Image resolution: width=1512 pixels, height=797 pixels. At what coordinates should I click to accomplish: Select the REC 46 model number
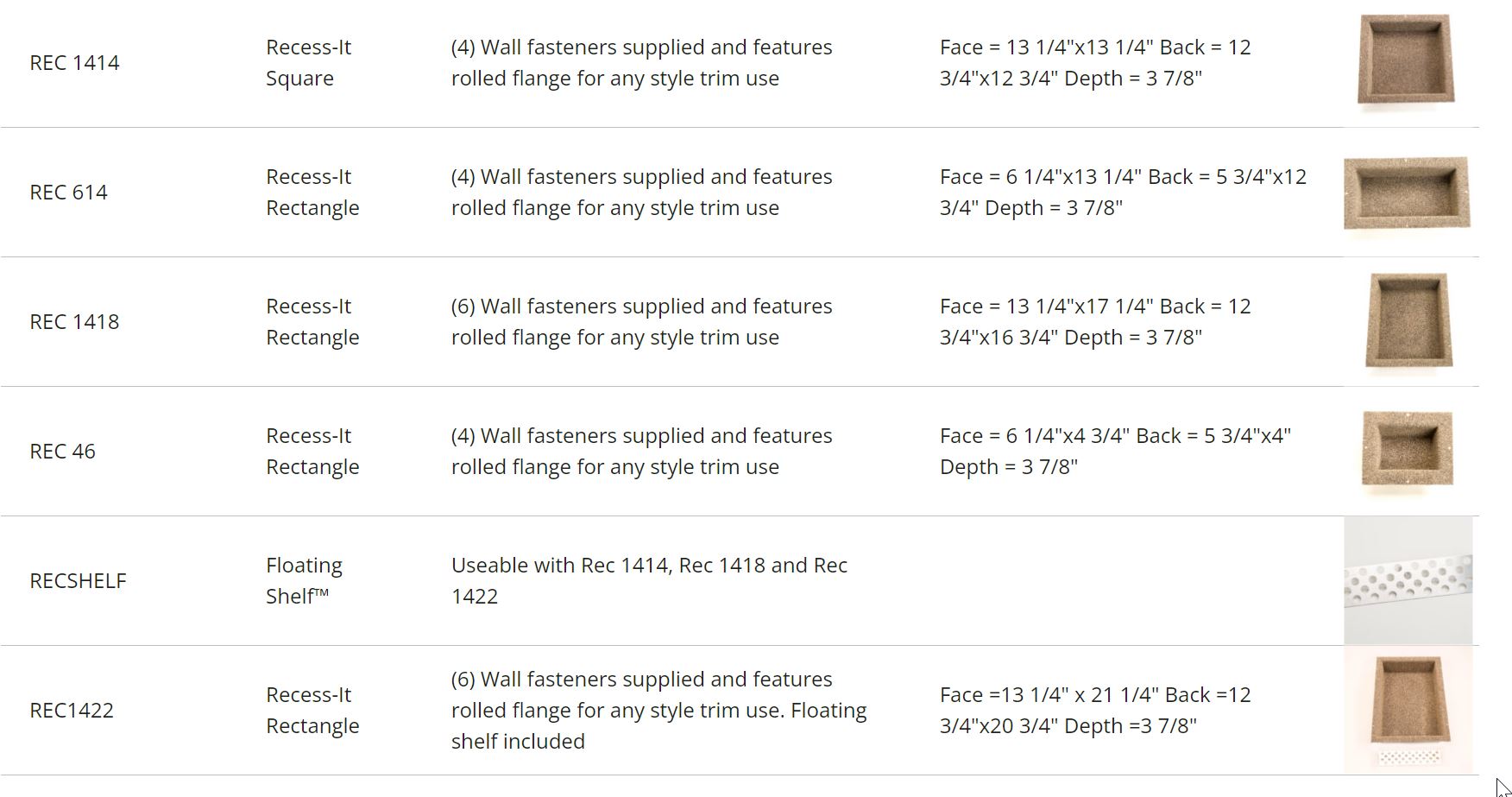point(62,452)
